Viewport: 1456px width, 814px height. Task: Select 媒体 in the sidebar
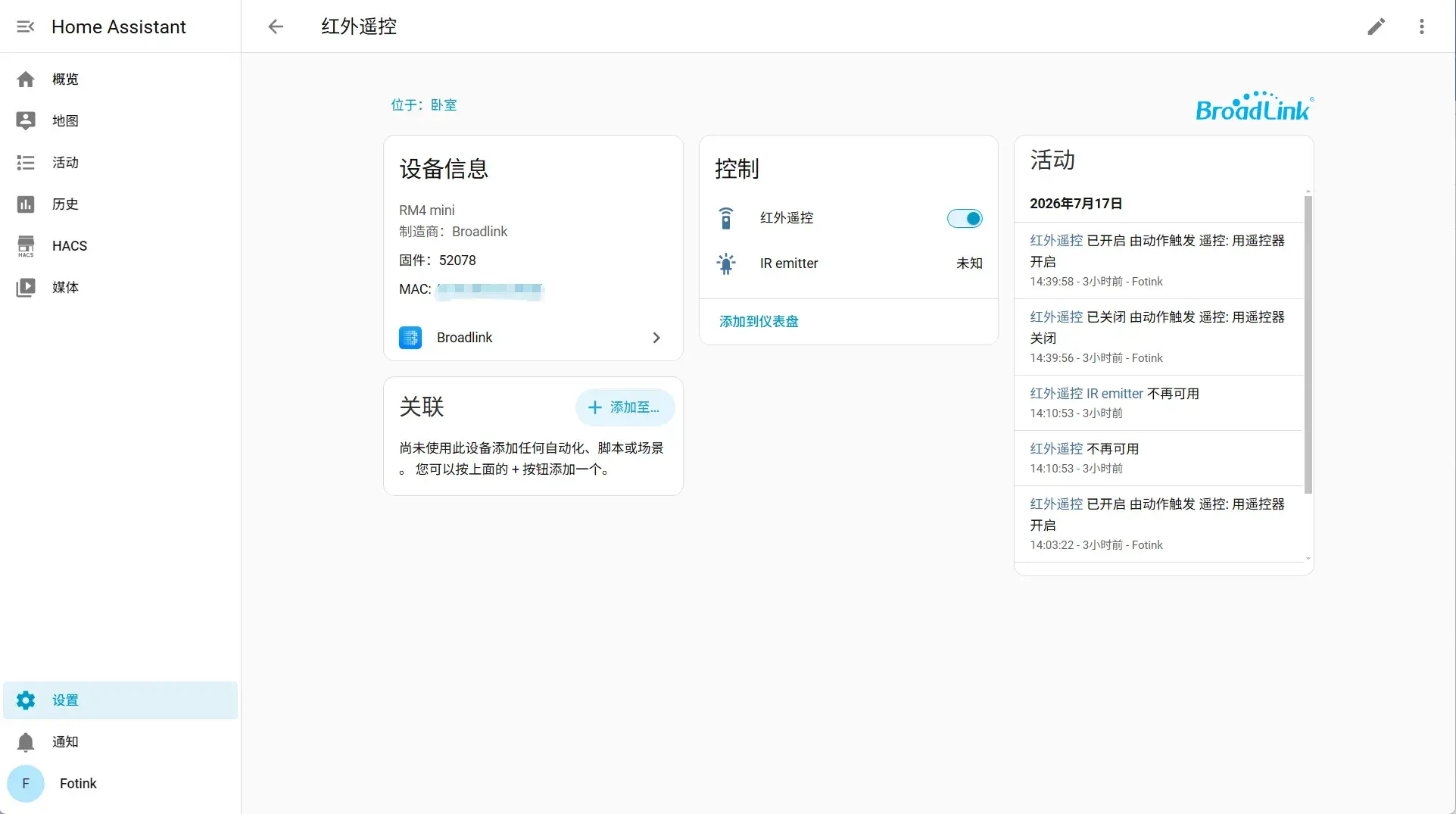pyautogui.click(x=120, y=287)
